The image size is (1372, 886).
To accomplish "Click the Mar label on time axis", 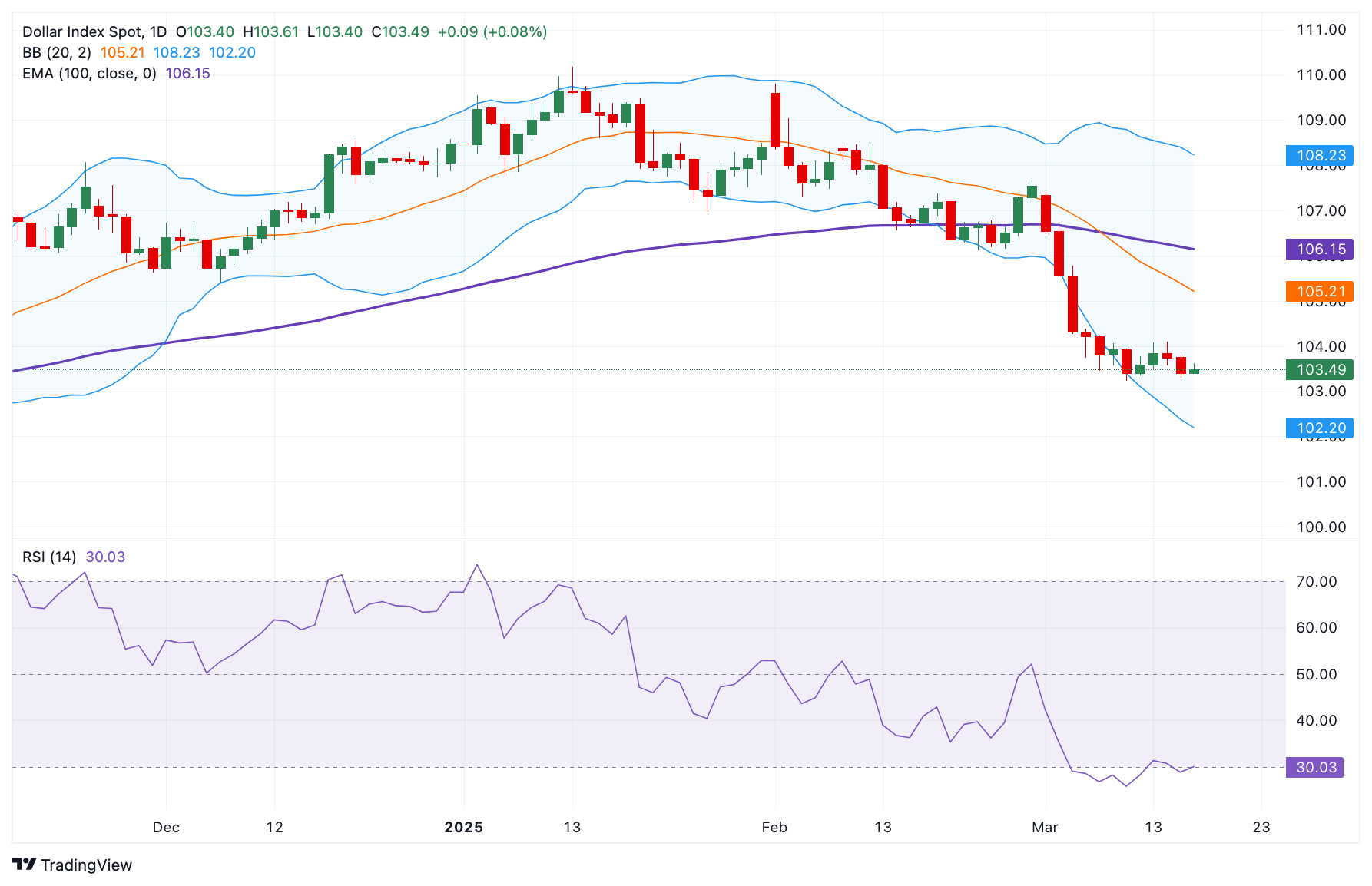I will pos(1045,827).
